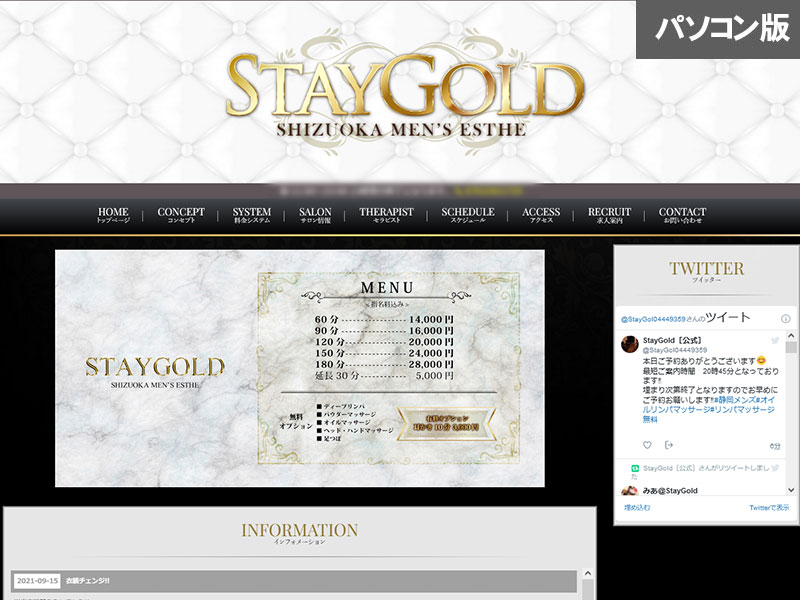This screenshot has width=800, height=600.
Task: Like the StayGold tweet with heart icon
Action: pos(647,445)
